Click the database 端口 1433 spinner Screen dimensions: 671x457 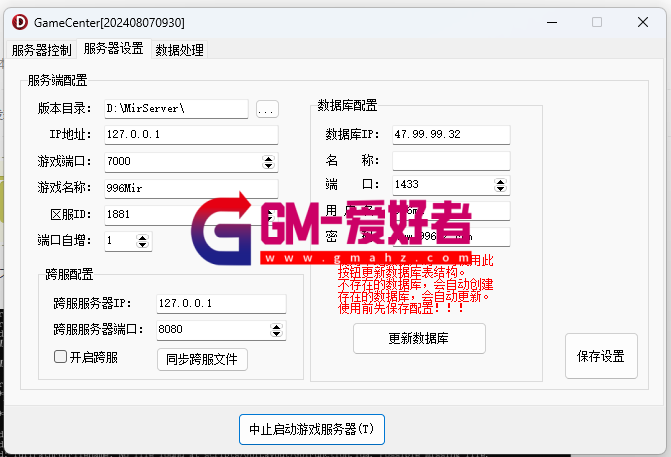click(x=501, y=186)
